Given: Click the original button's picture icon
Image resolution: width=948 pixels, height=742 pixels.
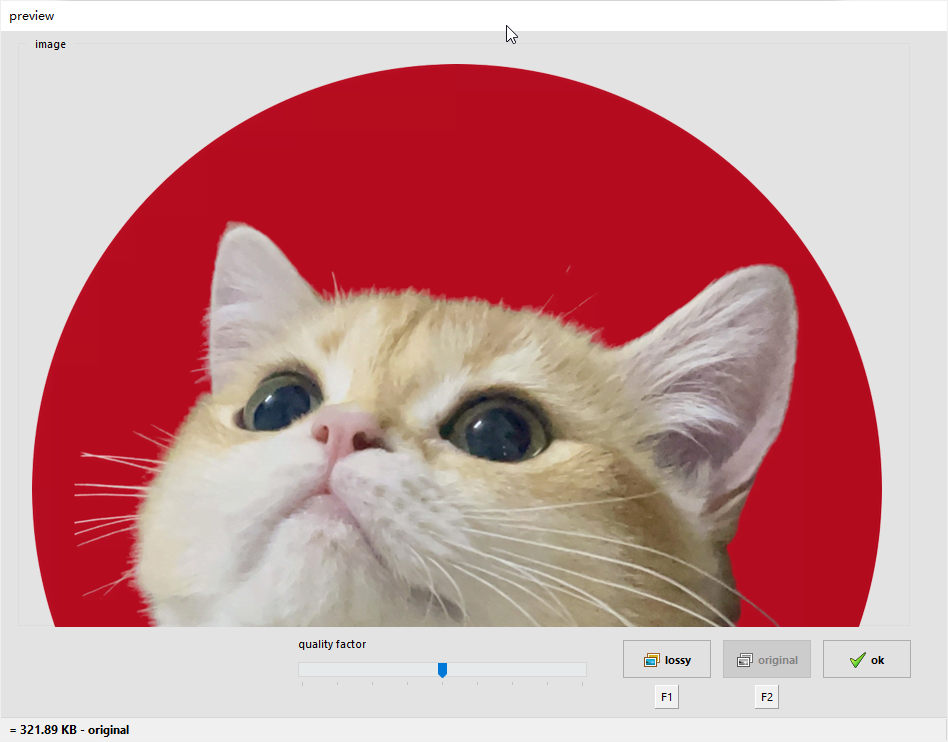Looking at the screenshot, I should pos(744,660).
